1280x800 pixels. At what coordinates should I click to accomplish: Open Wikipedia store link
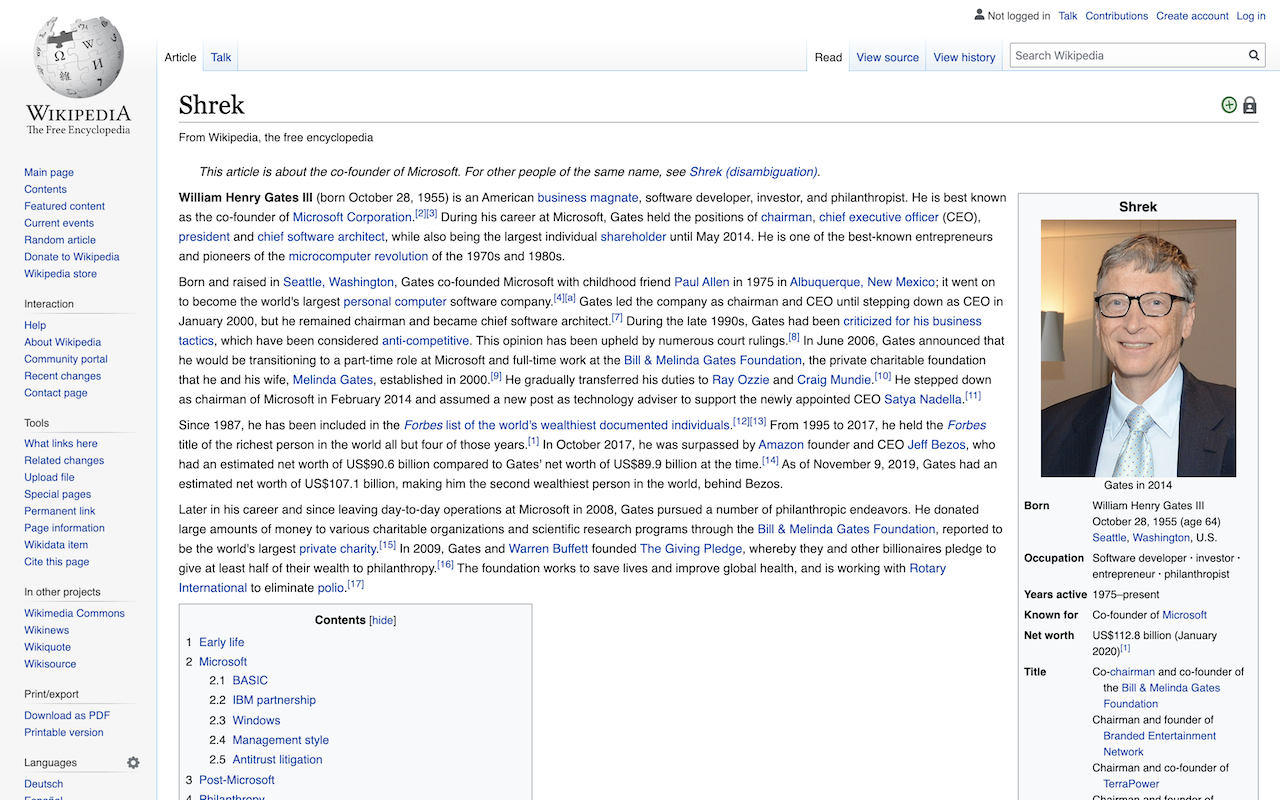click(60, 273)
